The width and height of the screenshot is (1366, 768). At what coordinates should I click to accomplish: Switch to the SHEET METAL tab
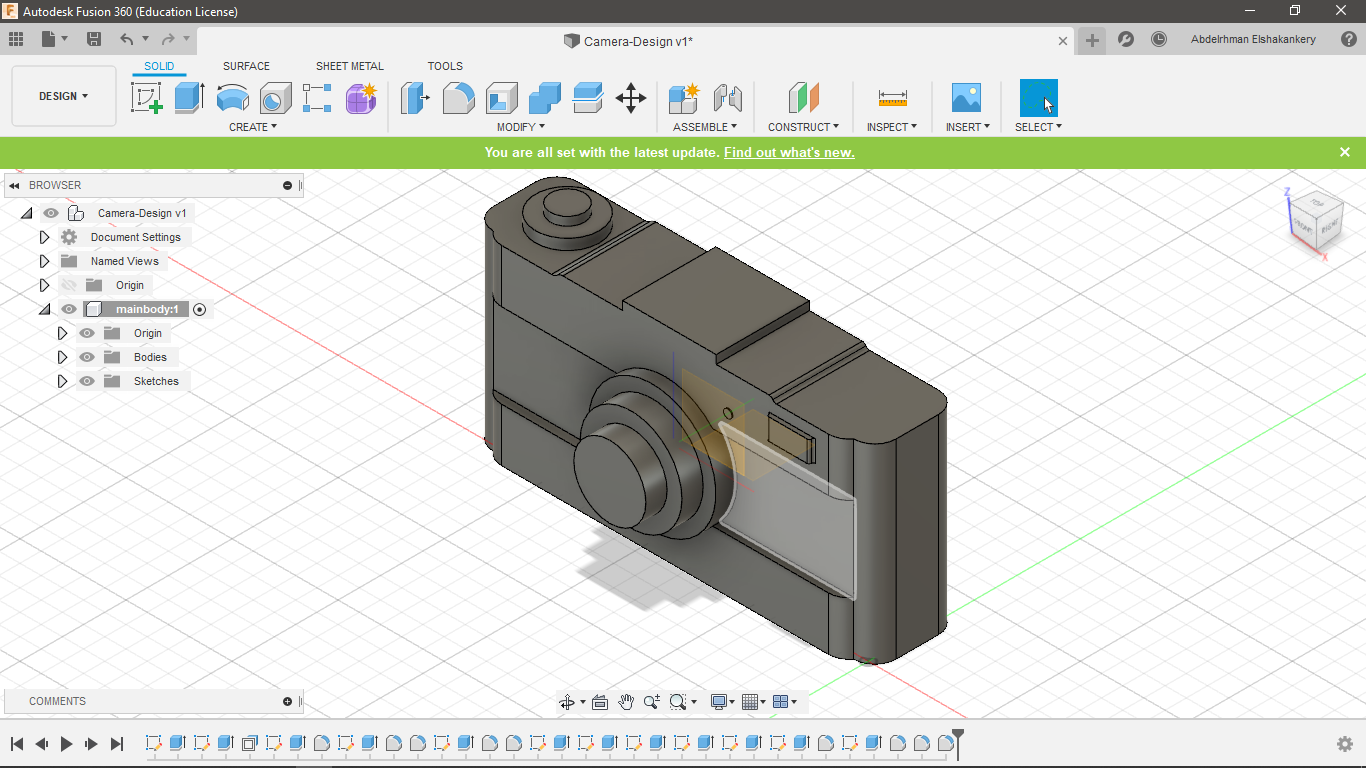(x=349, y=66)
